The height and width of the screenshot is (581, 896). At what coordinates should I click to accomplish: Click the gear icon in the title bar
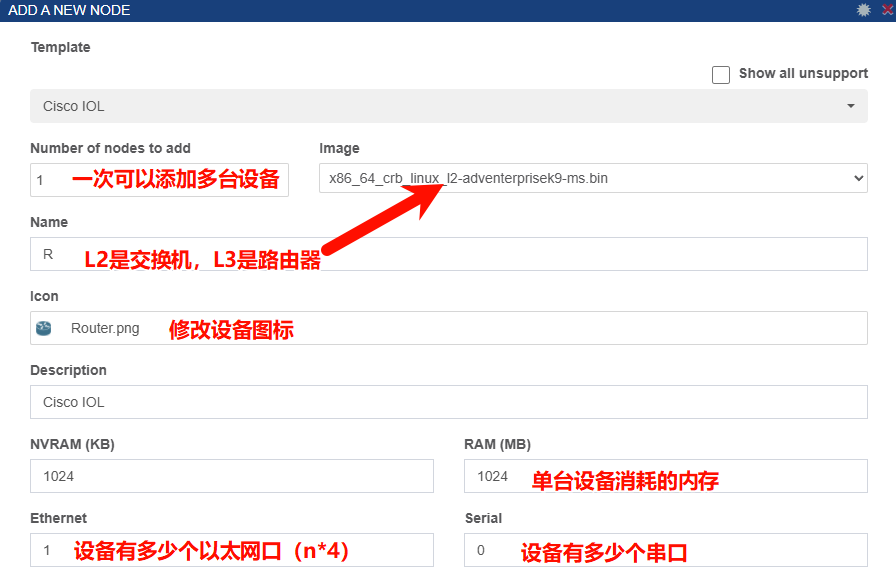pyautogui.click(x=863, y=10)
